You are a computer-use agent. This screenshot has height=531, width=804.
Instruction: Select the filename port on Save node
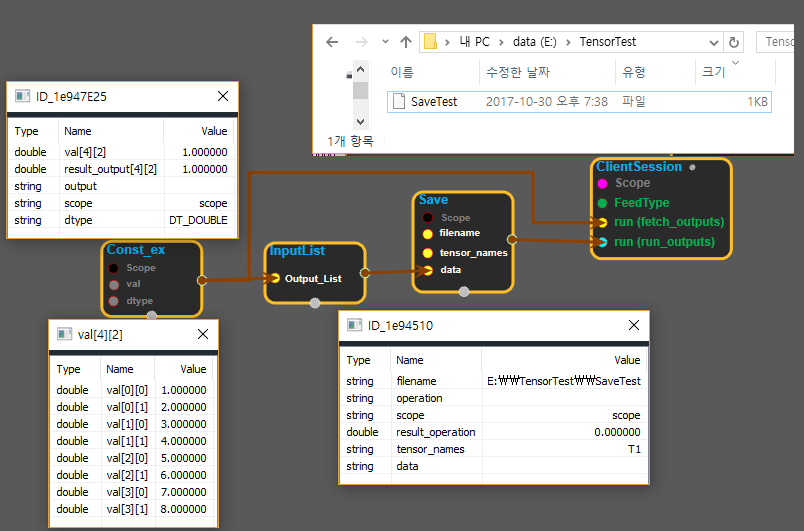428,233
